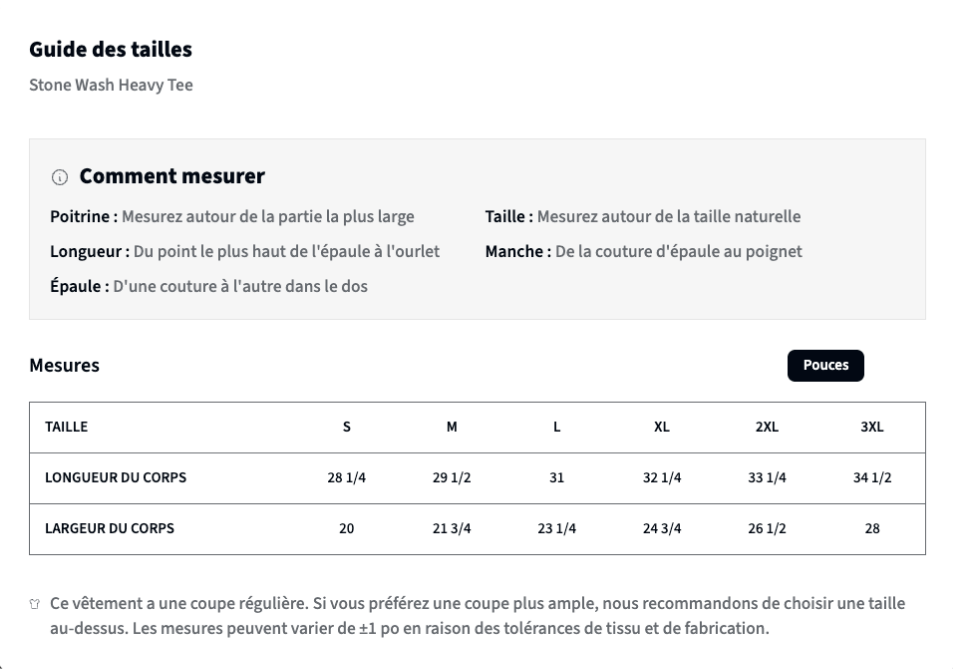Click the LONGUEUR DU CORPS row label
Viewport: 960px width, 669px height.
coord(116,478)
